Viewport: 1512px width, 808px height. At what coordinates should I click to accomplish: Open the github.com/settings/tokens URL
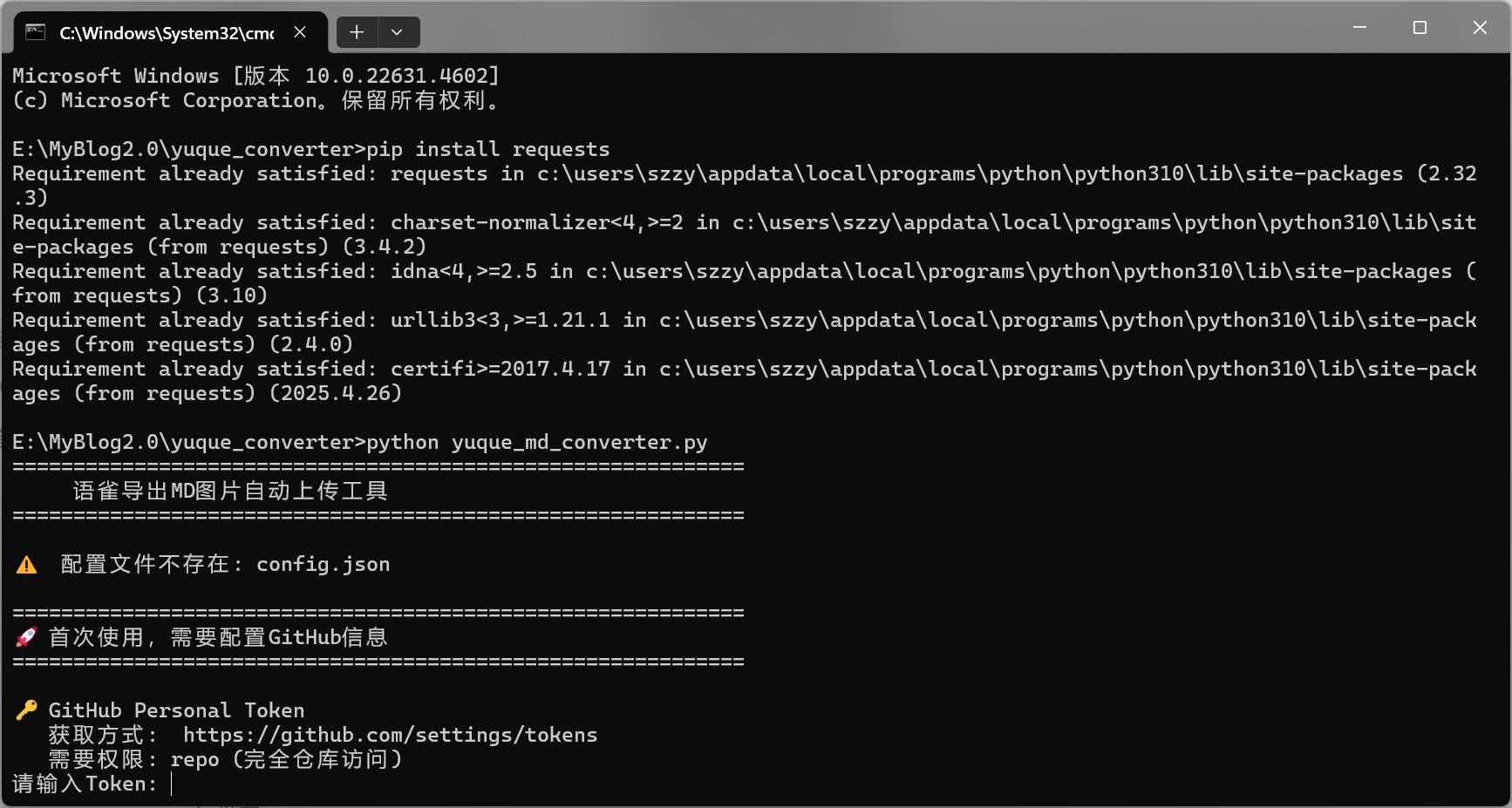[390, 735]
